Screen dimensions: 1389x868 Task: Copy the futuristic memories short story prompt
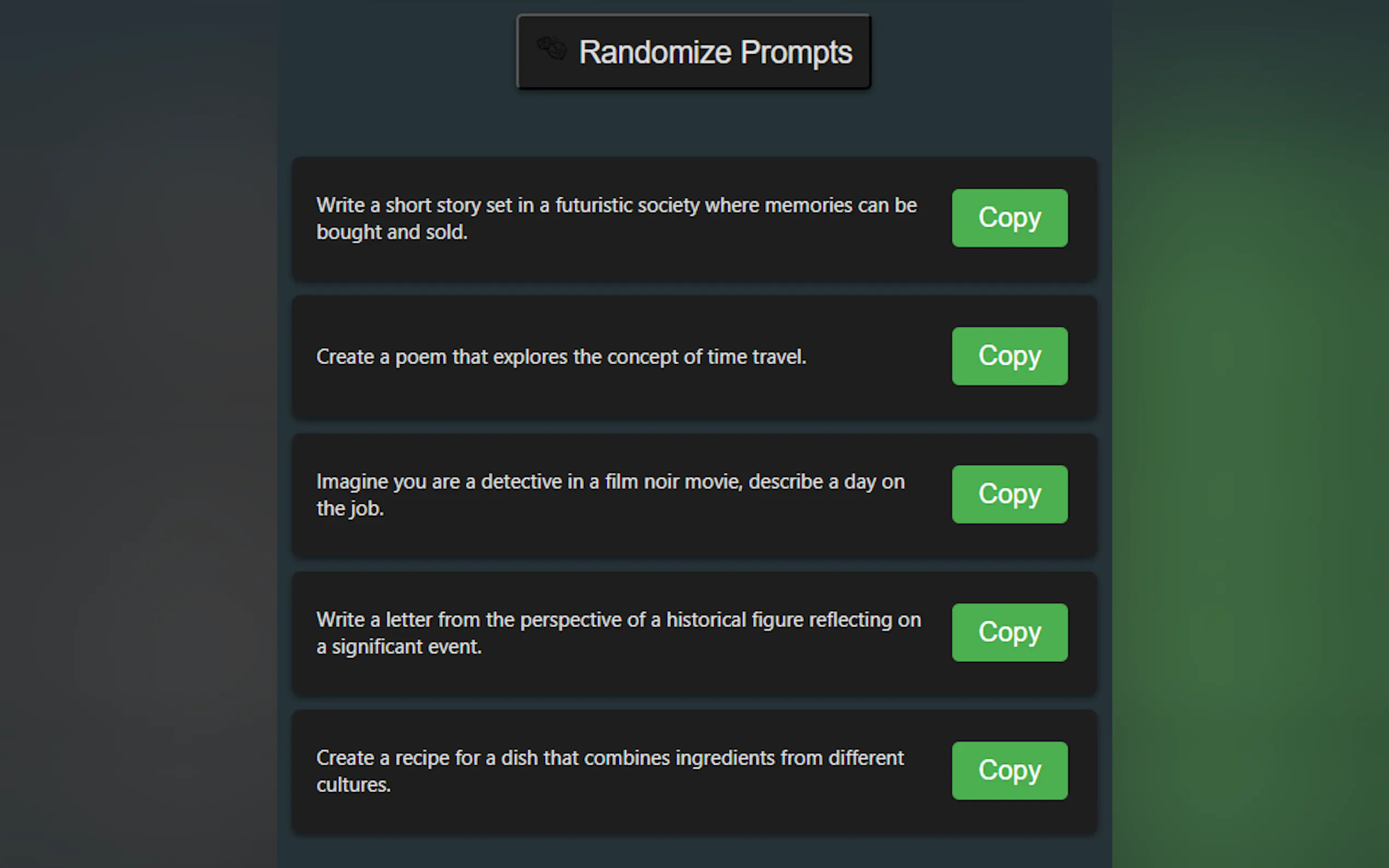click(x=1009, y=218)
